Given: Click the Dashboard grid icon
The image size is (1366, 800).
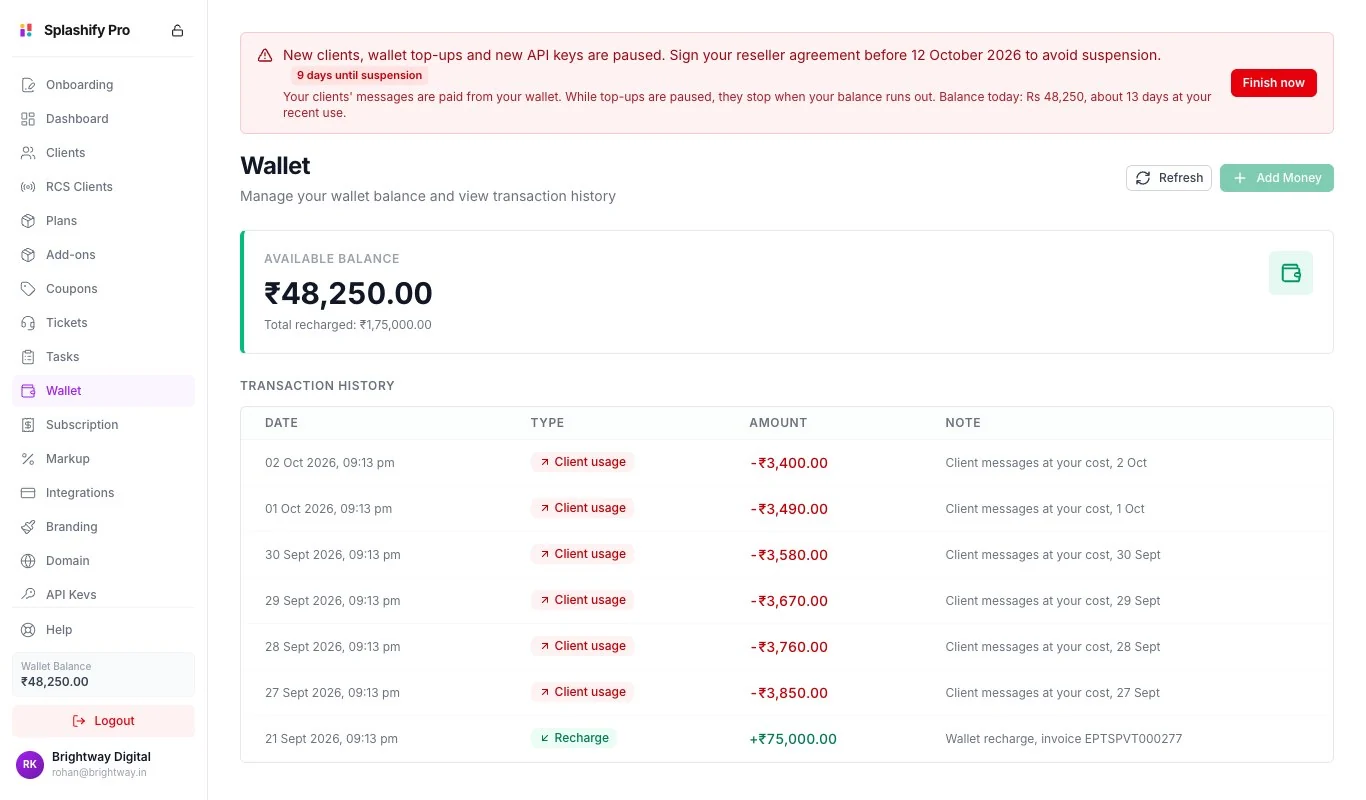Looking at the screenshot, I should pyautogui.click(x=28, y=119).
